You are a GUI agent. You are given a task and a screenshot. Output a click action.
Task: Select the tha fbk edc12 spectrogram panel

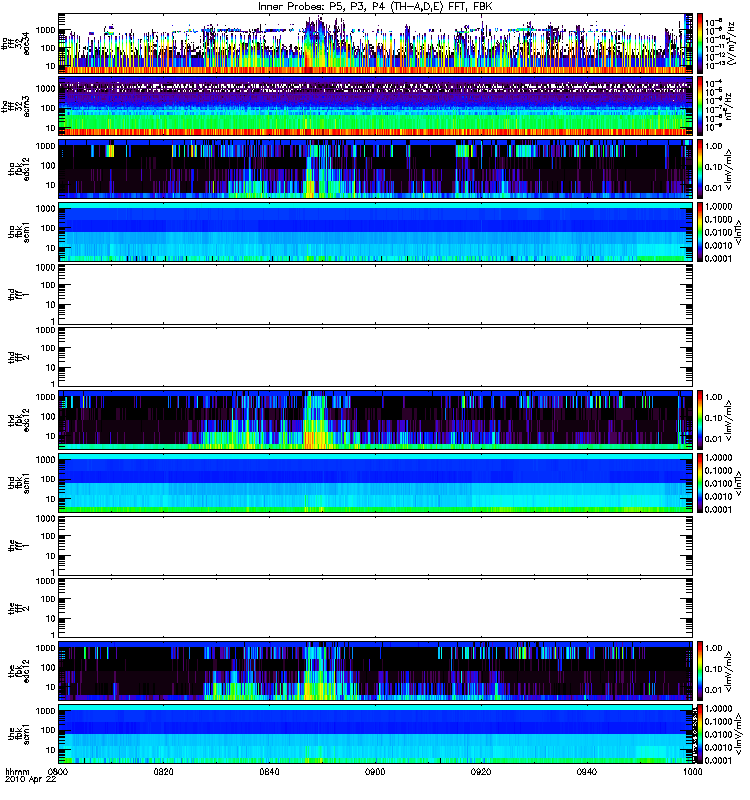[376, 169]
